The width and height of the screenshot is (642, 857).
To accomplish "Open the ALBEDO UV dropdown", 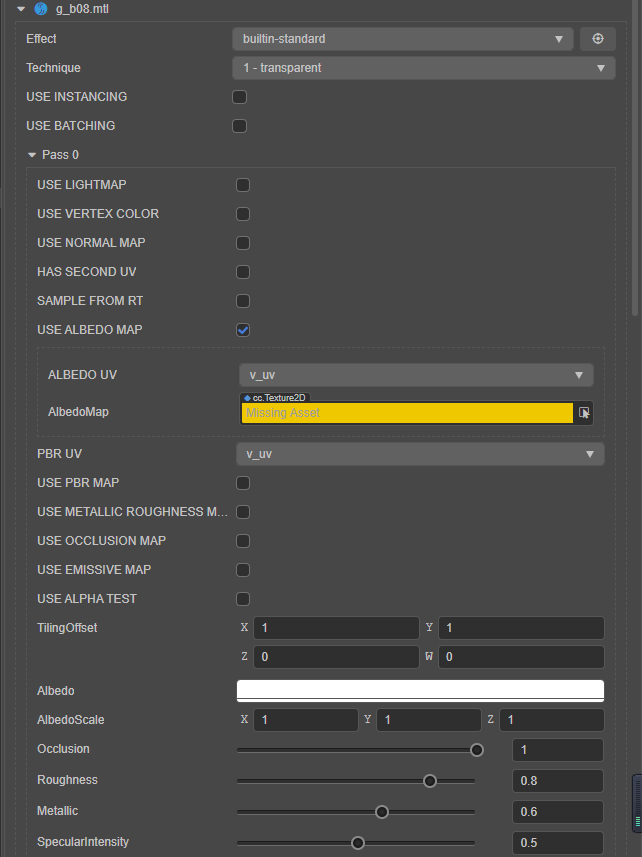I will 415,375.
